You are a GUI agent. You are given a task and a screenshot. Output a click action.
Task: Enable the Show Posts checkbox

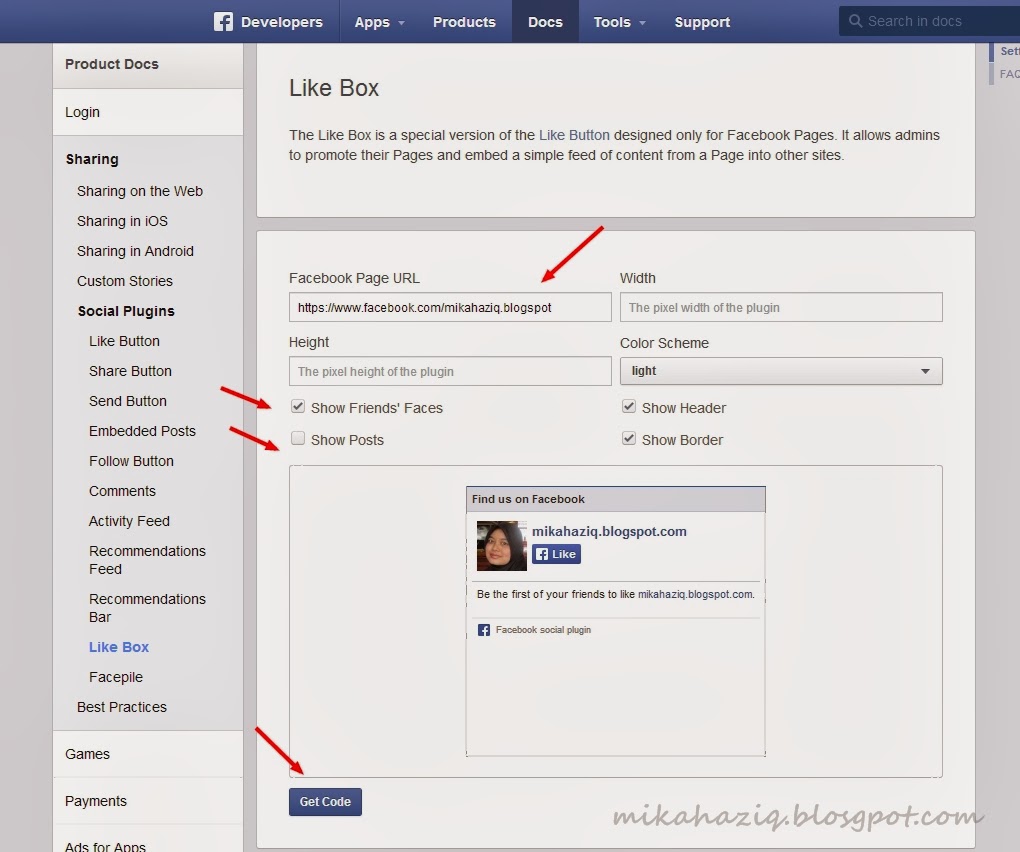298,438
